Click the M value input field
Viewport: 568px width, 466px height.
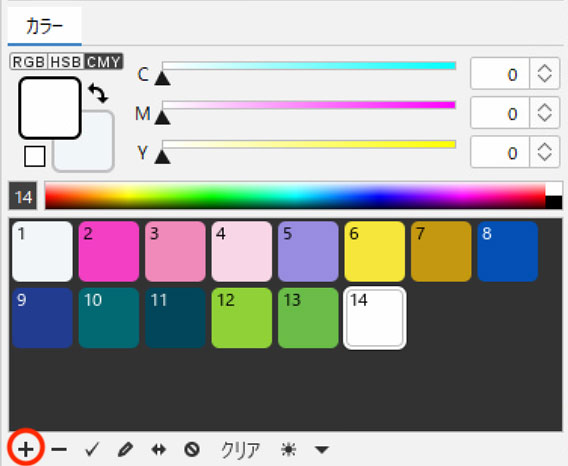coord(500,113)
